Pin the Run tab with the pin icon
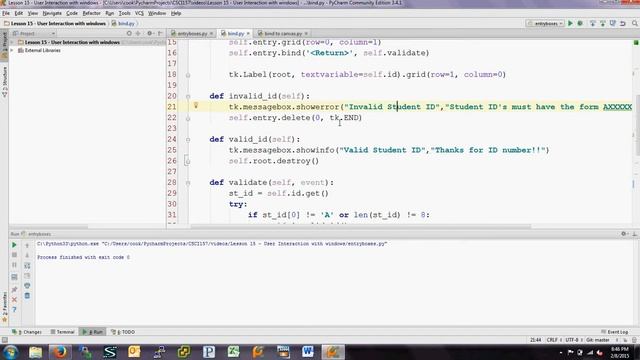 click(14, 289)
